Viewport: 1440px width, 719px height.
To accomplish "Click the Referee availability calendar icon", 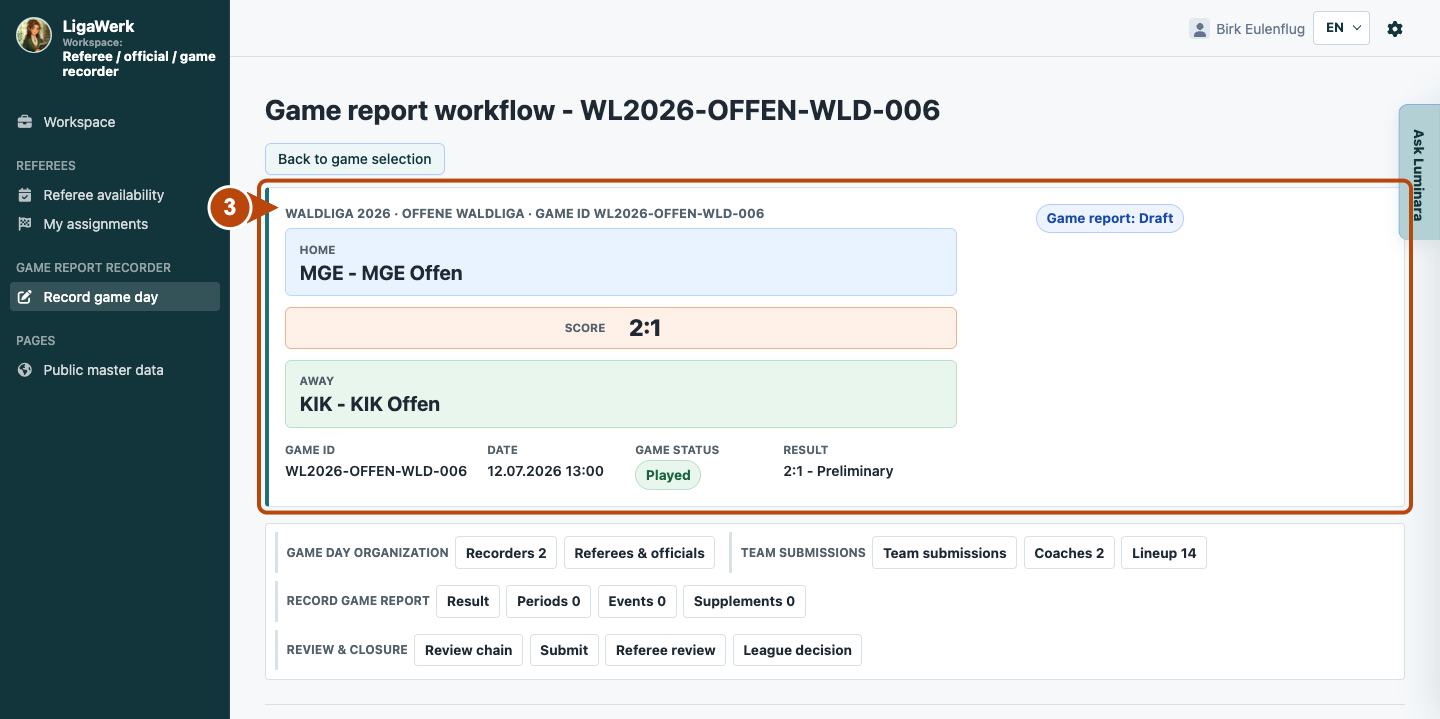I will [25, 195].
